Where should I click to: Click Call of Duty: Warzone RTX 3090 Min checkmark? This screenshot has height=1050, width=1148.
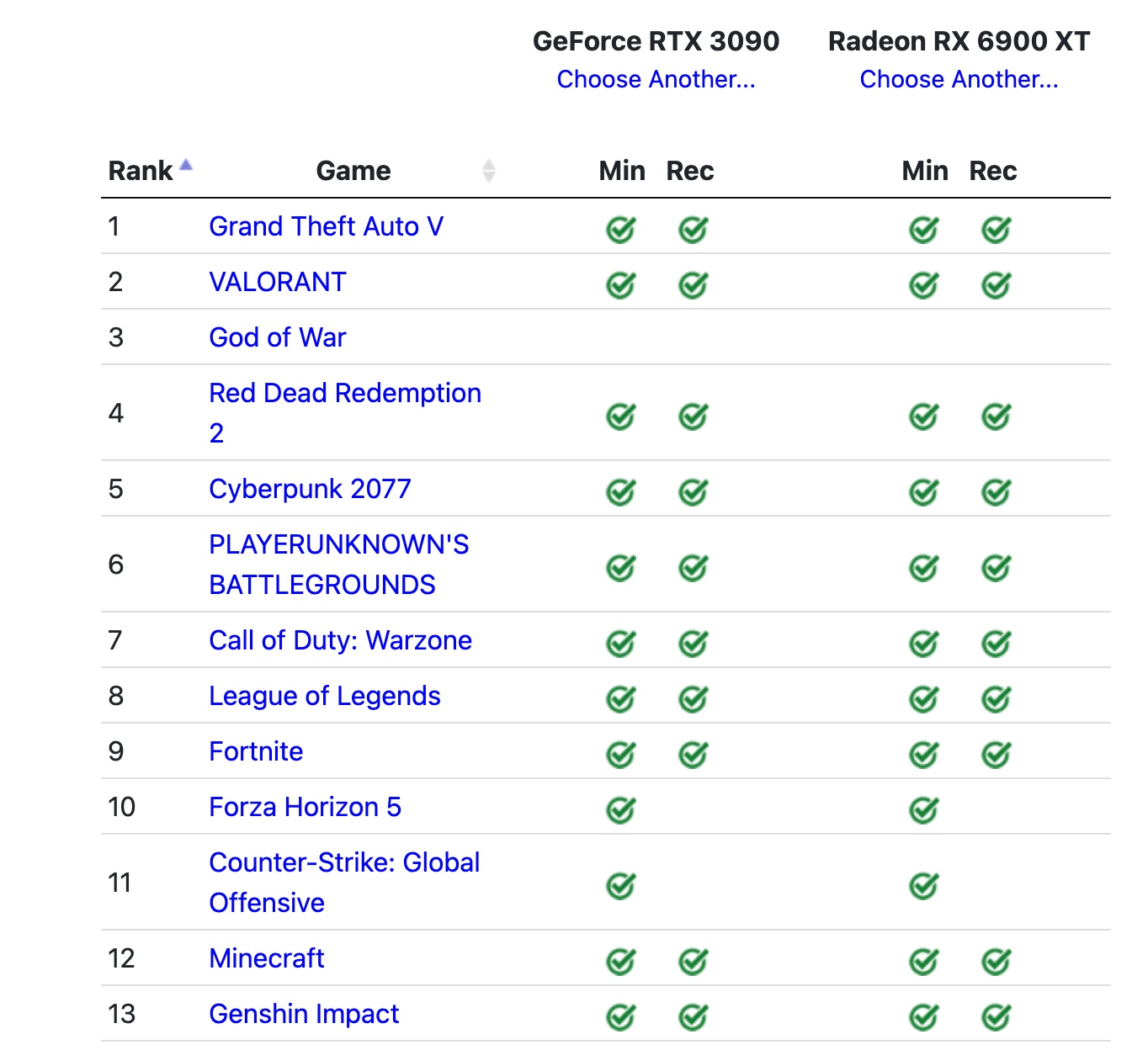coord(621,643)
